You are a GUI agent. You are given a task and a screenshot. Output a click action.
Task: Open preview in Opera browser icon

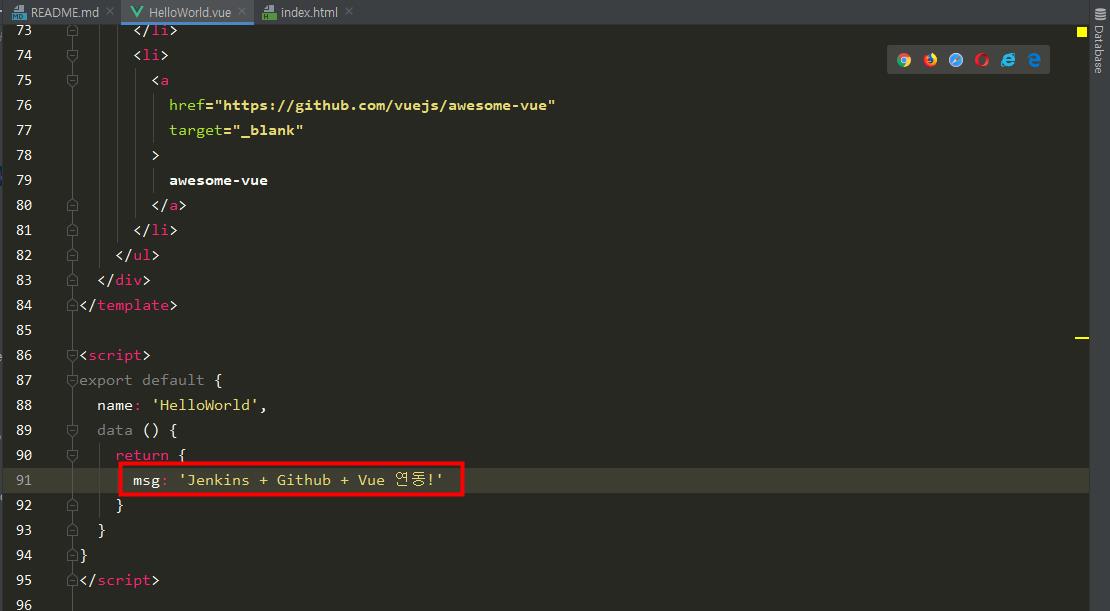tap(982, 60)
